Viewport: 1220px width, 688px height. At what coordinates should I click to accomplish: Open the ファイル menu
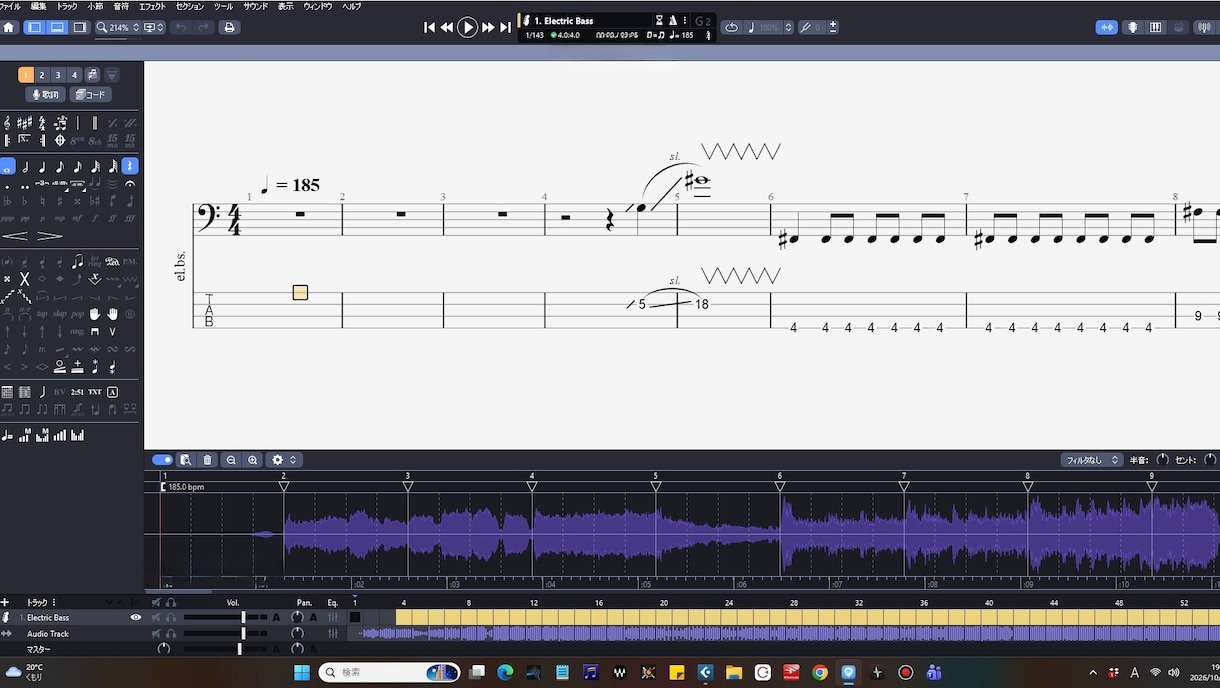pos(10,6)
